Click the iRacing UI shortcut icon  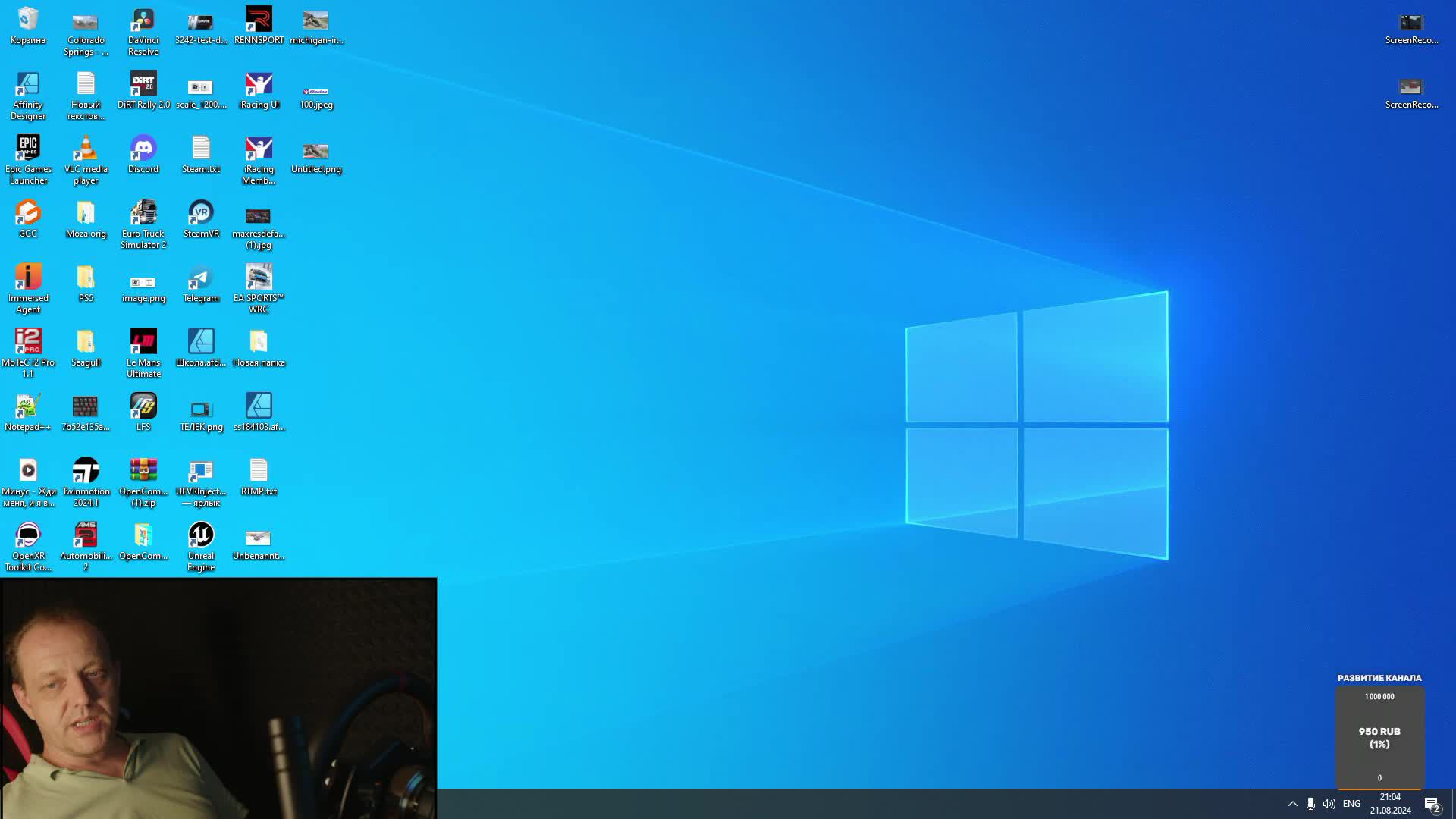pos(259,85)
